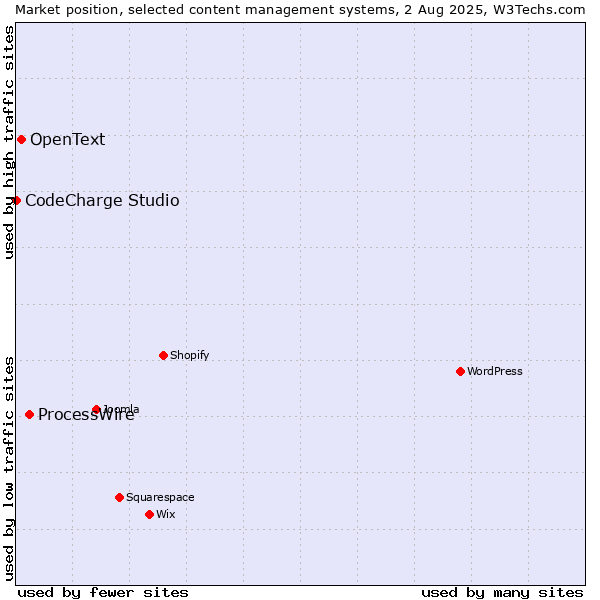
Task: Click the Shopify label text
Action: pos(189,355)
